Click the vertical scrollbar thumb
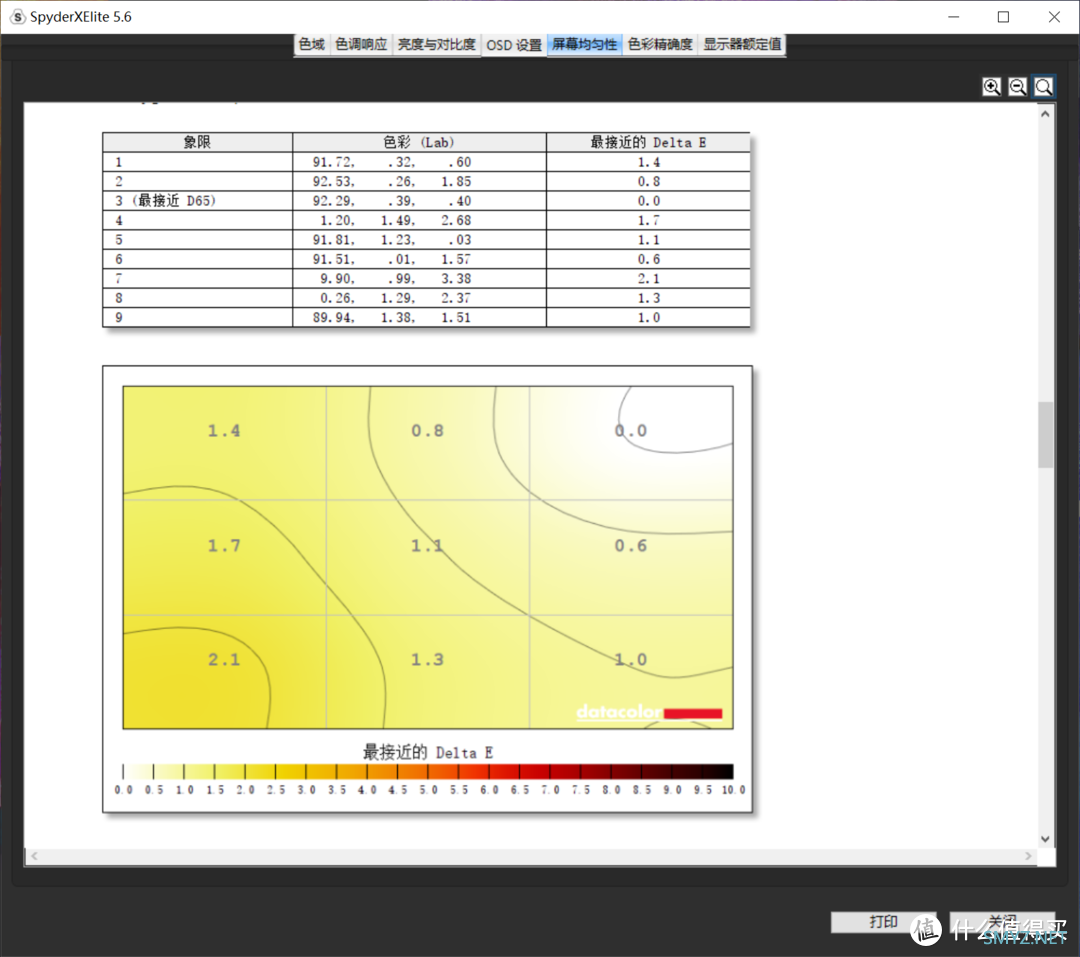Image resolution: width=1080 pixels, height=957 pixels. (1046, 435)
